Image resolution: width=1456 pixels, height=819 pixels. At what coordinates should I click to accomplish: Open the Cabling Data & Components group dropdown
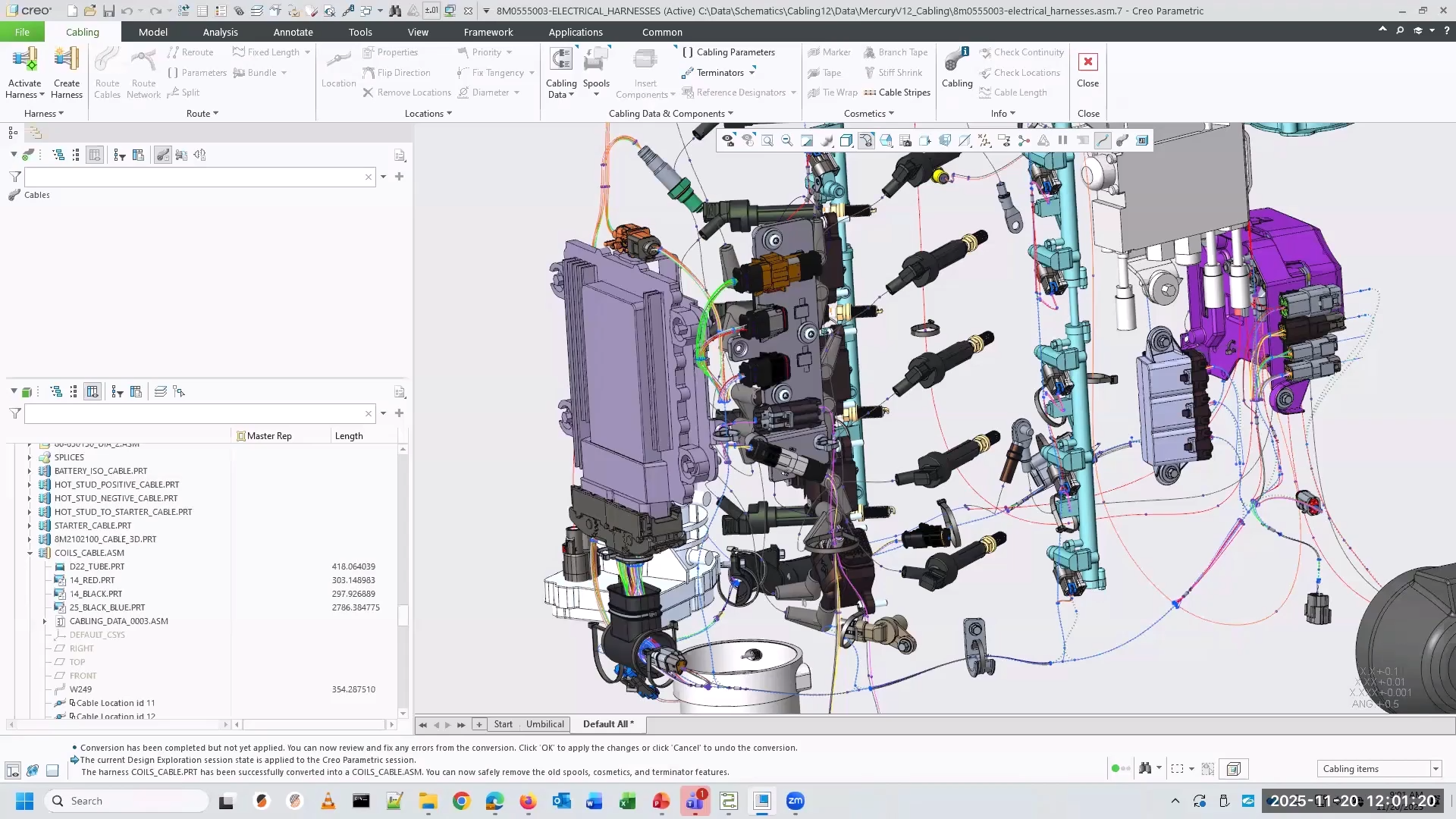click(x=671, y=114)
